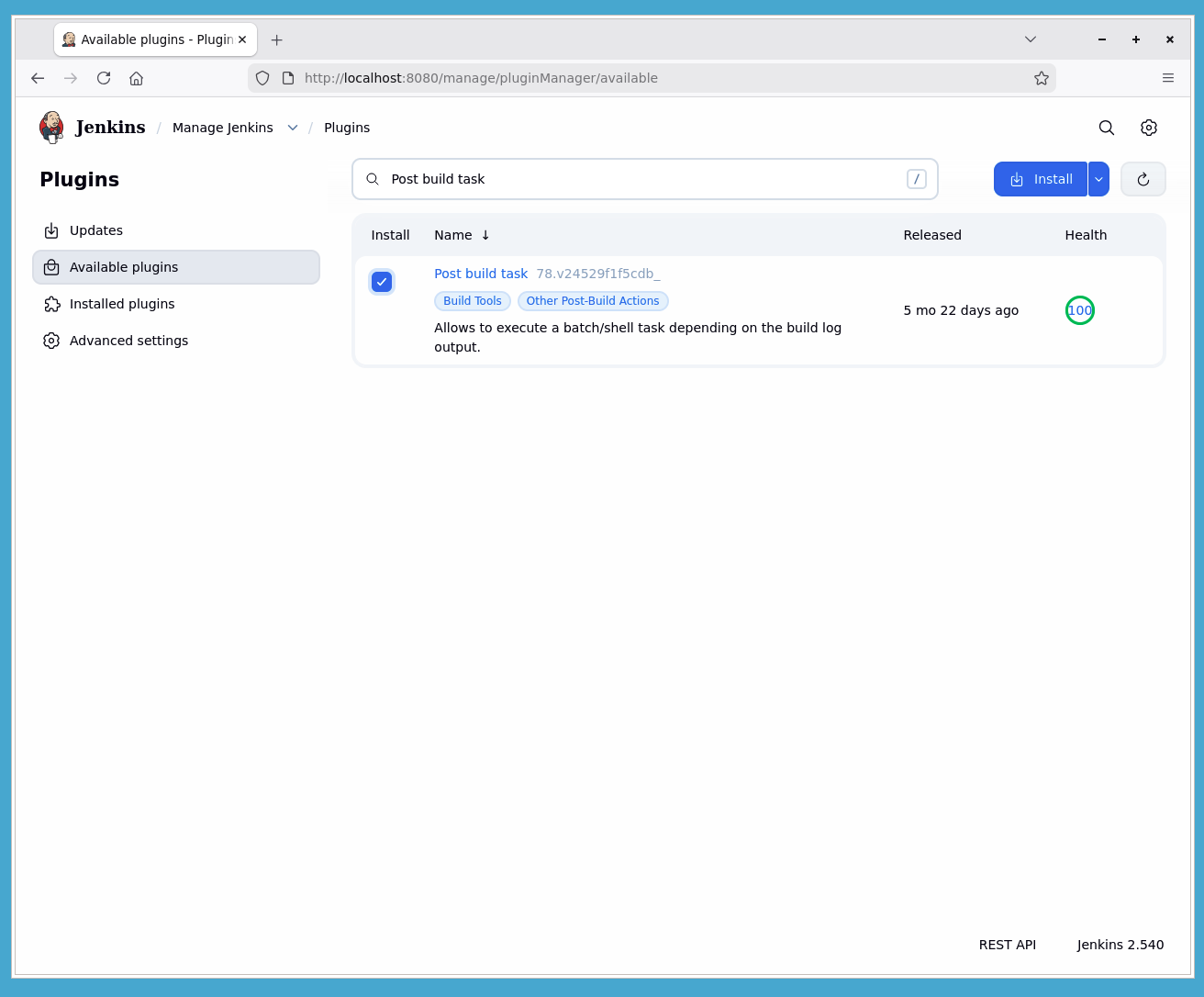This screenshot has width=1204, height=997.
Task: Open the Install button's dropdown arrow
Action: point(1098,179)
